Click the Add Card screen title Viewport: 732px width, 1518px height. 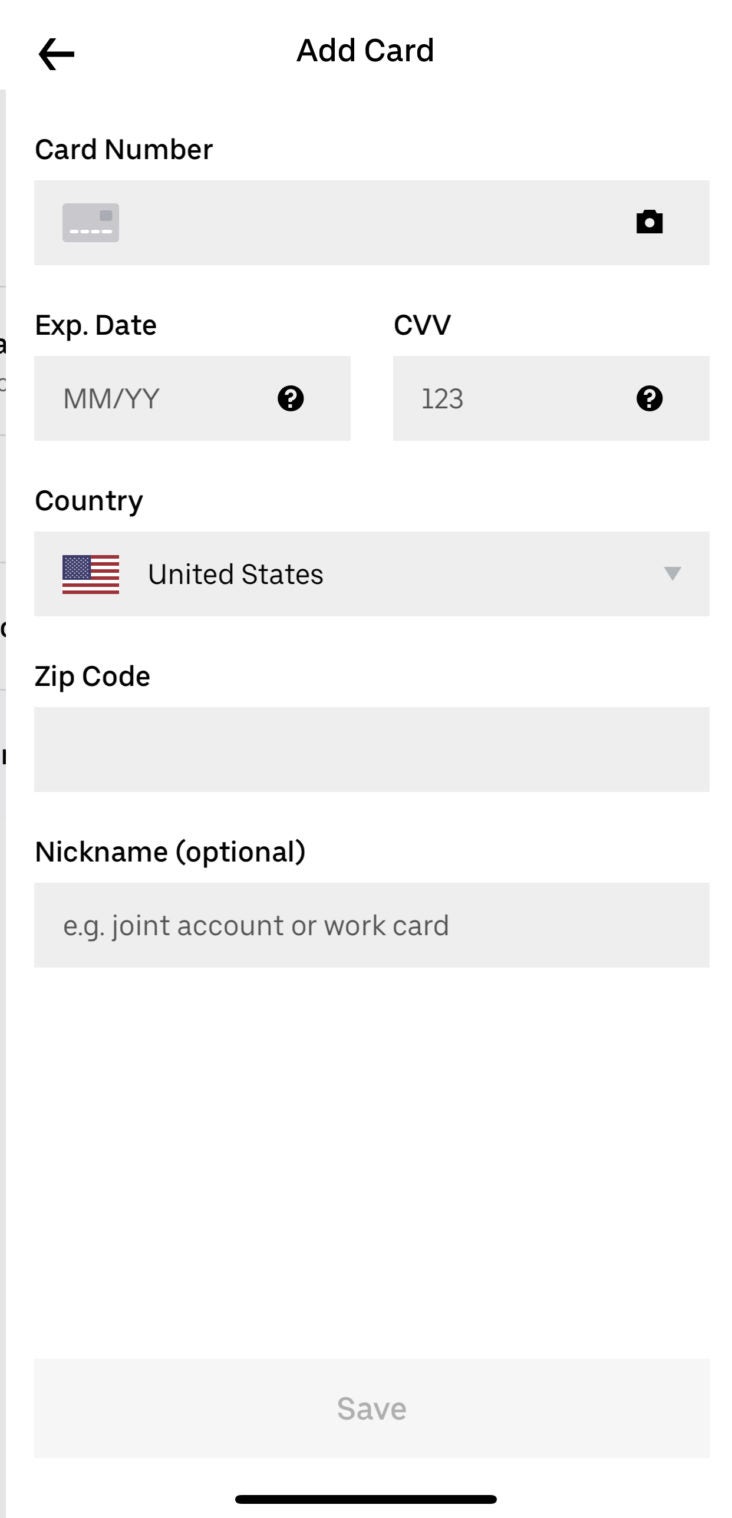coord(366,50)
